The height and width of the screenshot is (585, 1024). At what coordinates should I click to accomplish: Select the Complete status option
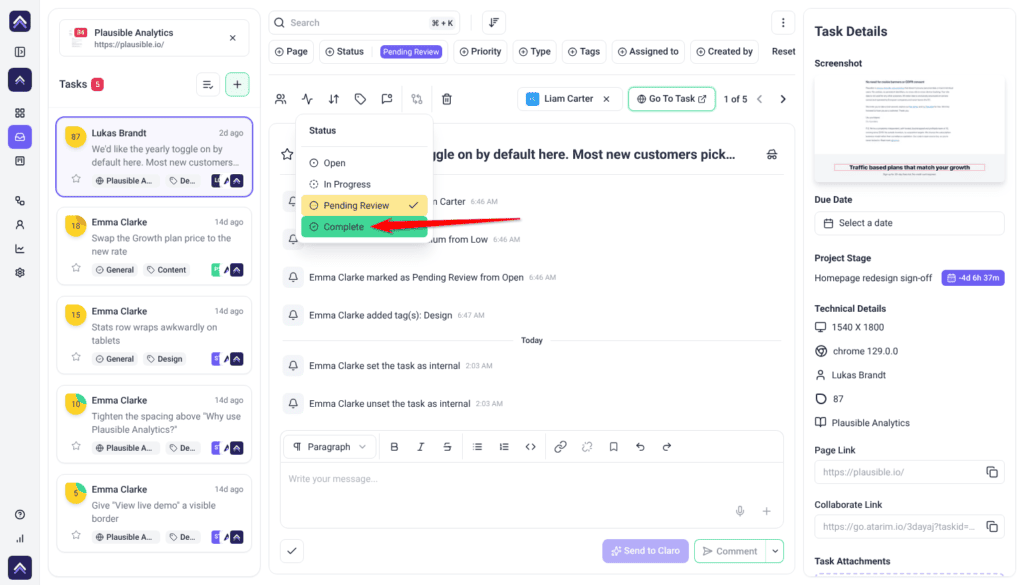point(364,227)
